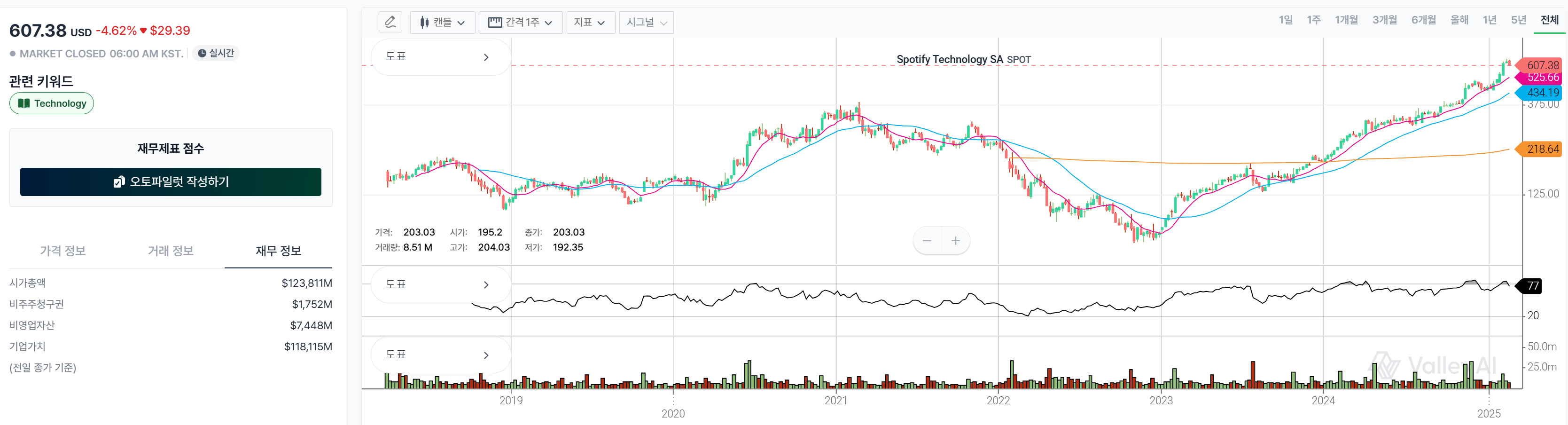Click the 오토파일럿 작성하기 button
This screenshot has width=1568, height=425.
tap(171, 182)
